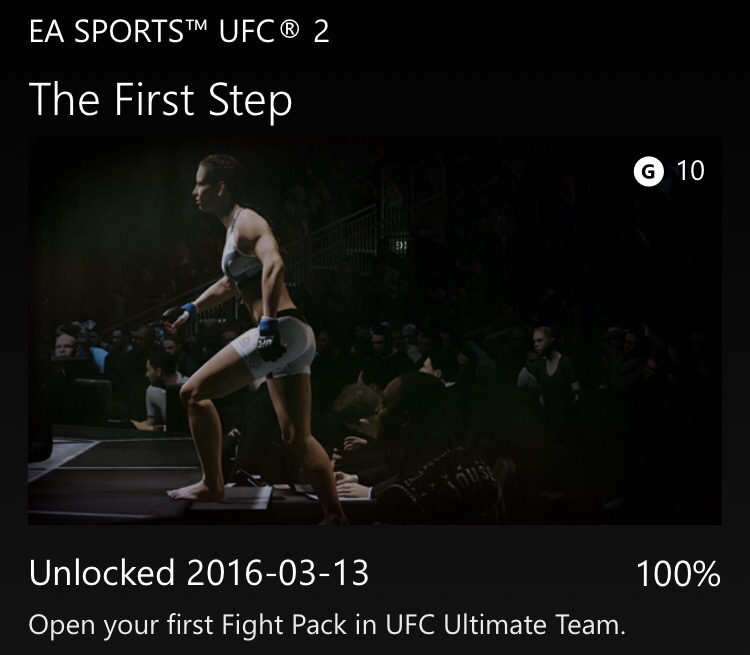The image size is (750, 655).
Task: Click the fighter's head in the achievement image
Action: (218, 180)
